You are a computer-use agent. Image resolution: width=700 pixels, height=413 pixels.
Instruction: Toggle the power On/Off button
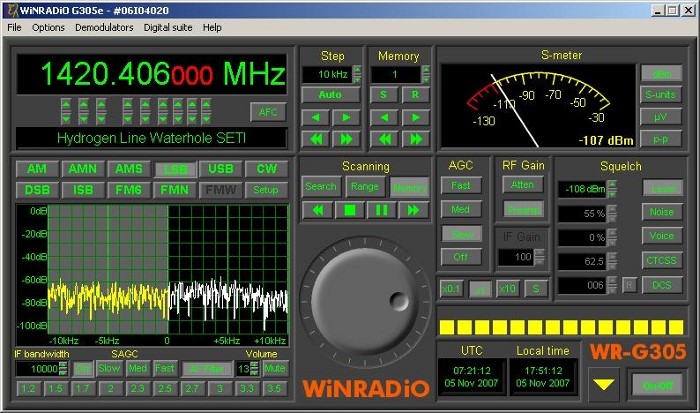(x=657, y=385)
